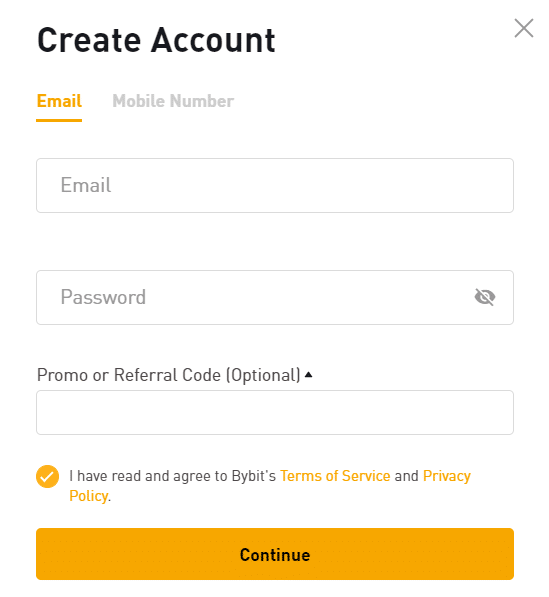Click into the Password field
Viewport: 549px width, 597px height.
(x=275, y=297)
